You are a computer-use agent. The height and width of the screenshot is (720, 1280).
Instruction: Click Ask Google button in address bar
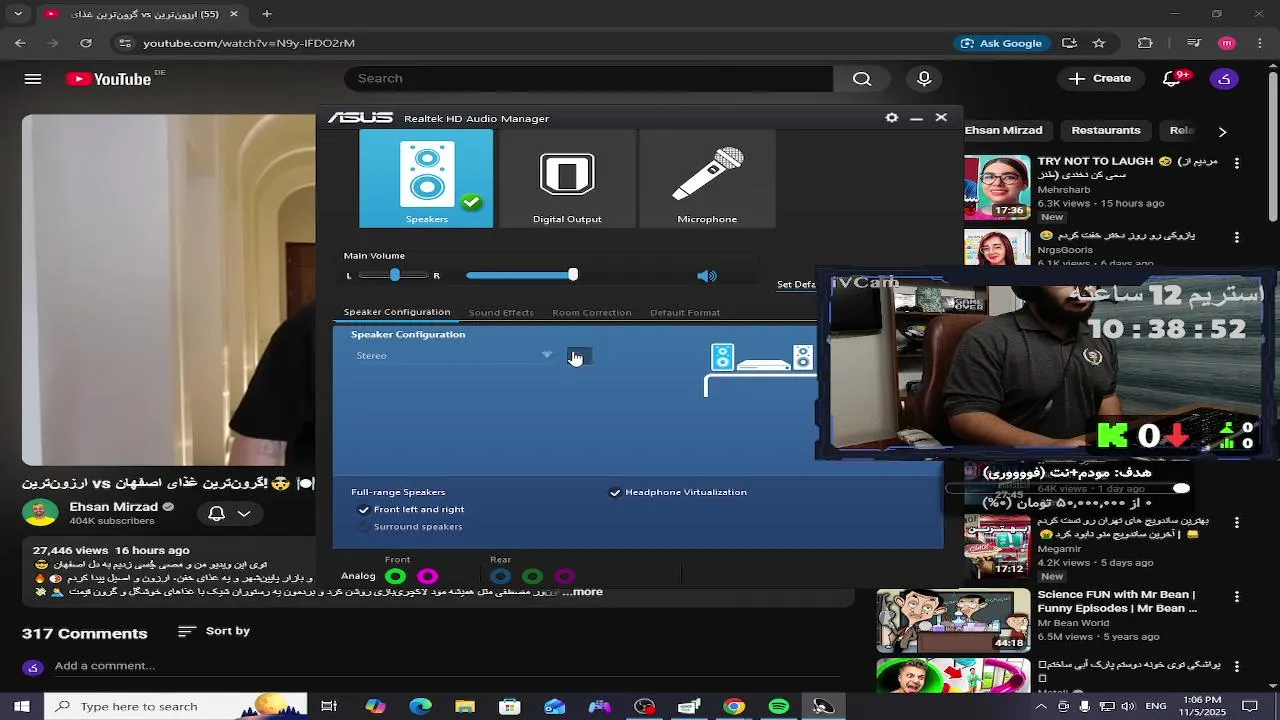coord(1001,43)
